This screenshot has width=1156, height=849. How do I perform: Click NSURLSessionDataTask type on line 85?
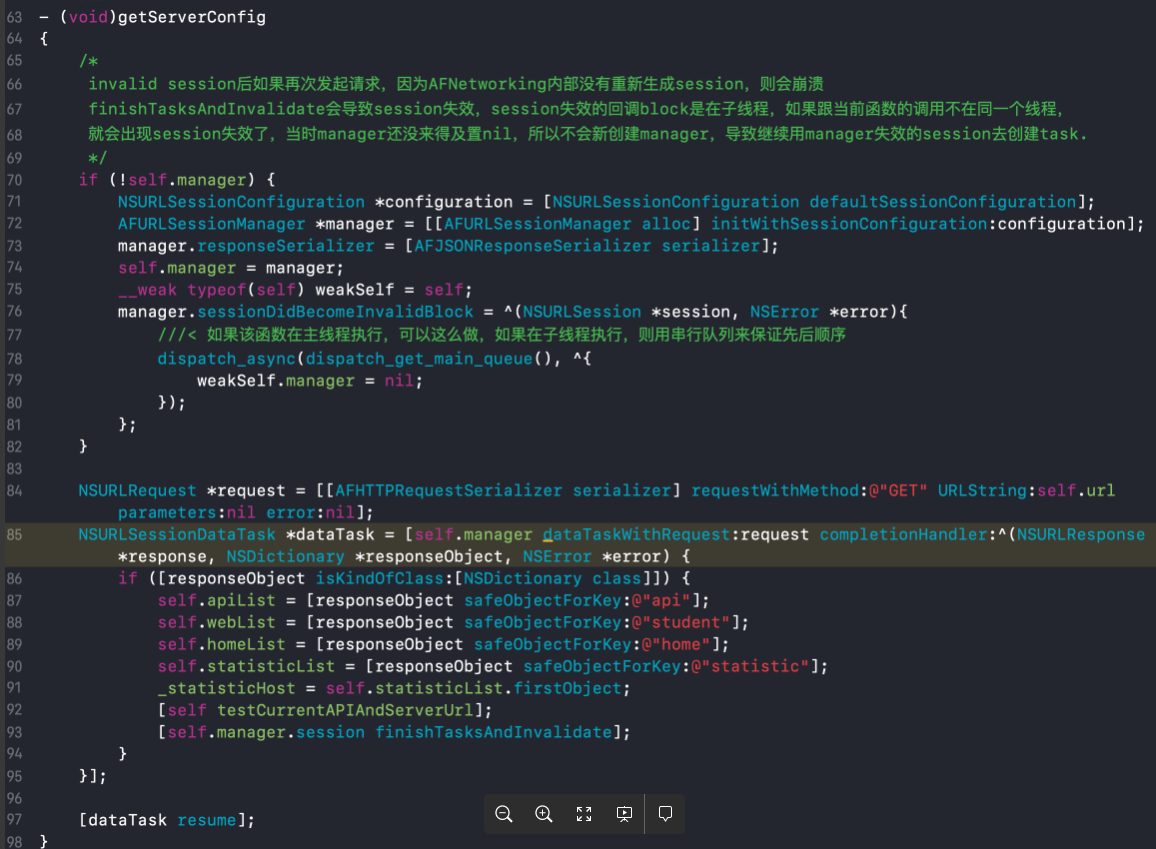click(177, 534)
